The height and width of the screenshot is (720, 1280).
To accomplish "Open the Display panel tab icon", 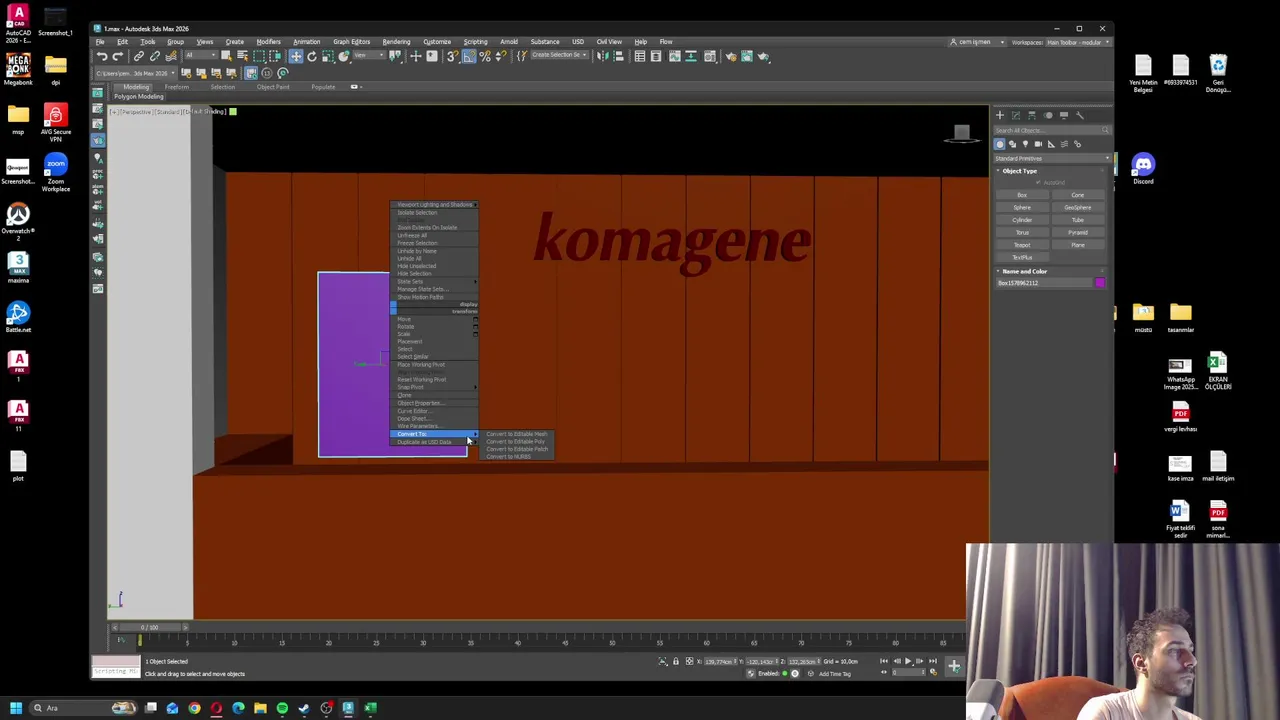I will (1064, 115).
